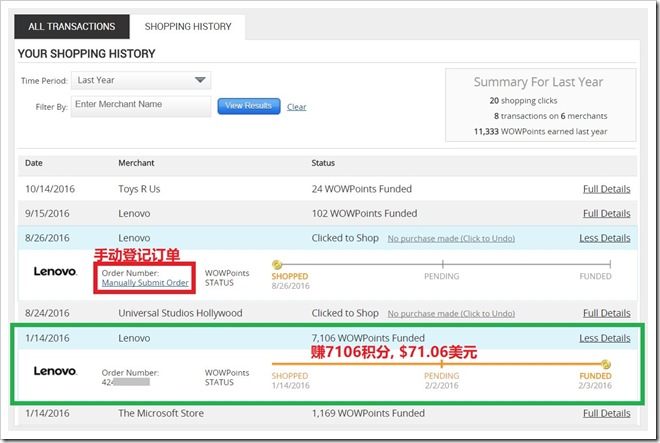Click the Status column header
Viewport: 660px width, 443px height.
[x=323, y=163]
